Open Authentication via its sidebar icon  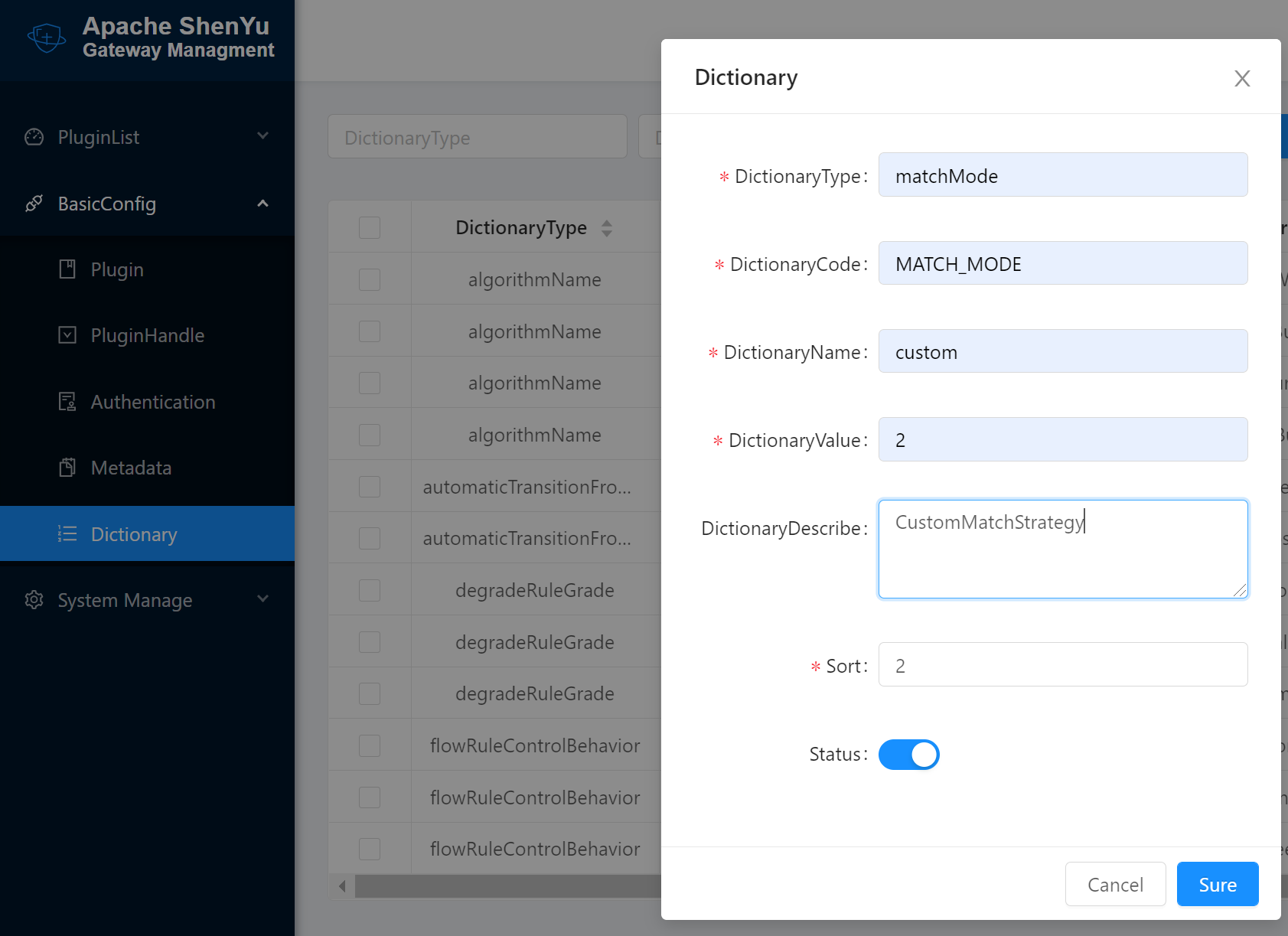(x=68, y=401)
